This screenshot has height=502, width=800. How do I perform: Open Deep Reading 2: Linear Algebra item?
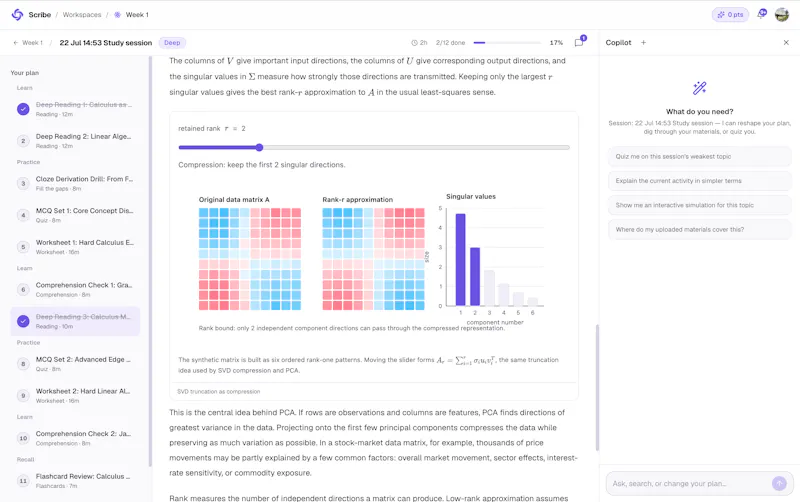pyautogui.click(x=76, y=141)
